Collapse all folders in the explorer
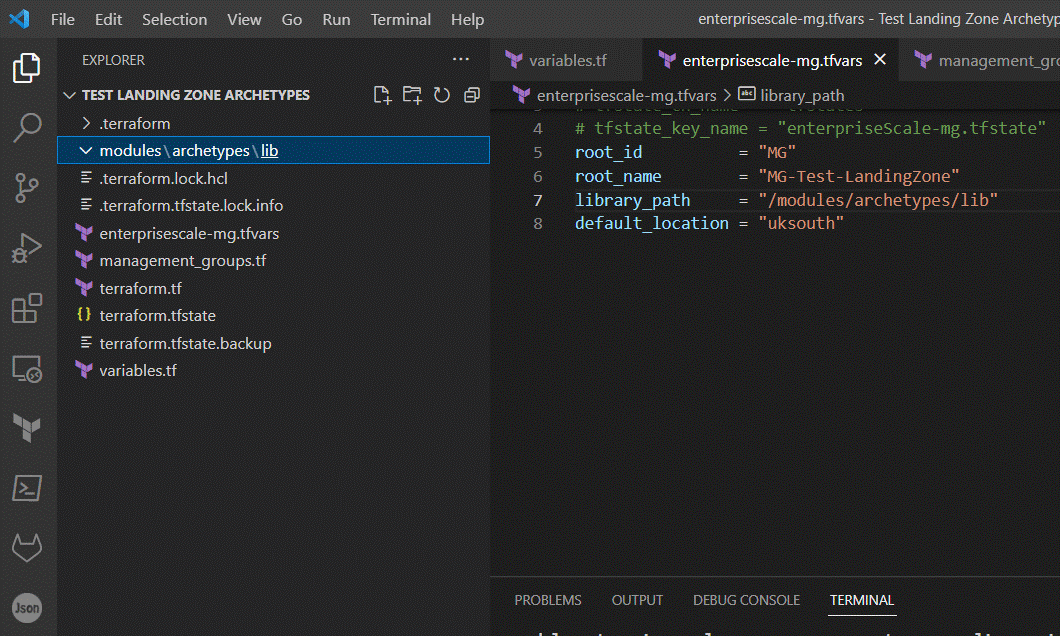Screen dimensions: 1060x636 pos(471,94)
